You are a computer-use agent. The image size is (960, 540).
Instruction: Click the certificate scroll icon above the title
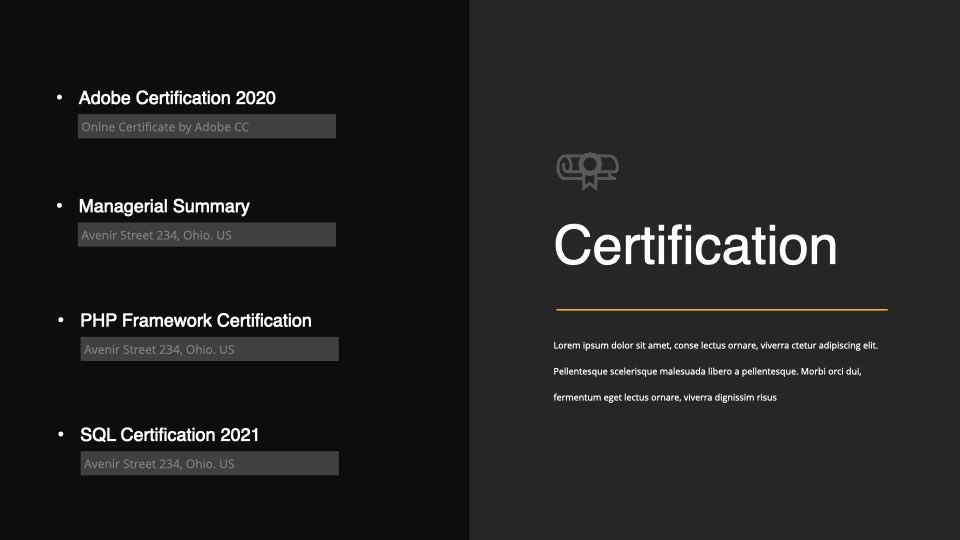pos(587,171)
